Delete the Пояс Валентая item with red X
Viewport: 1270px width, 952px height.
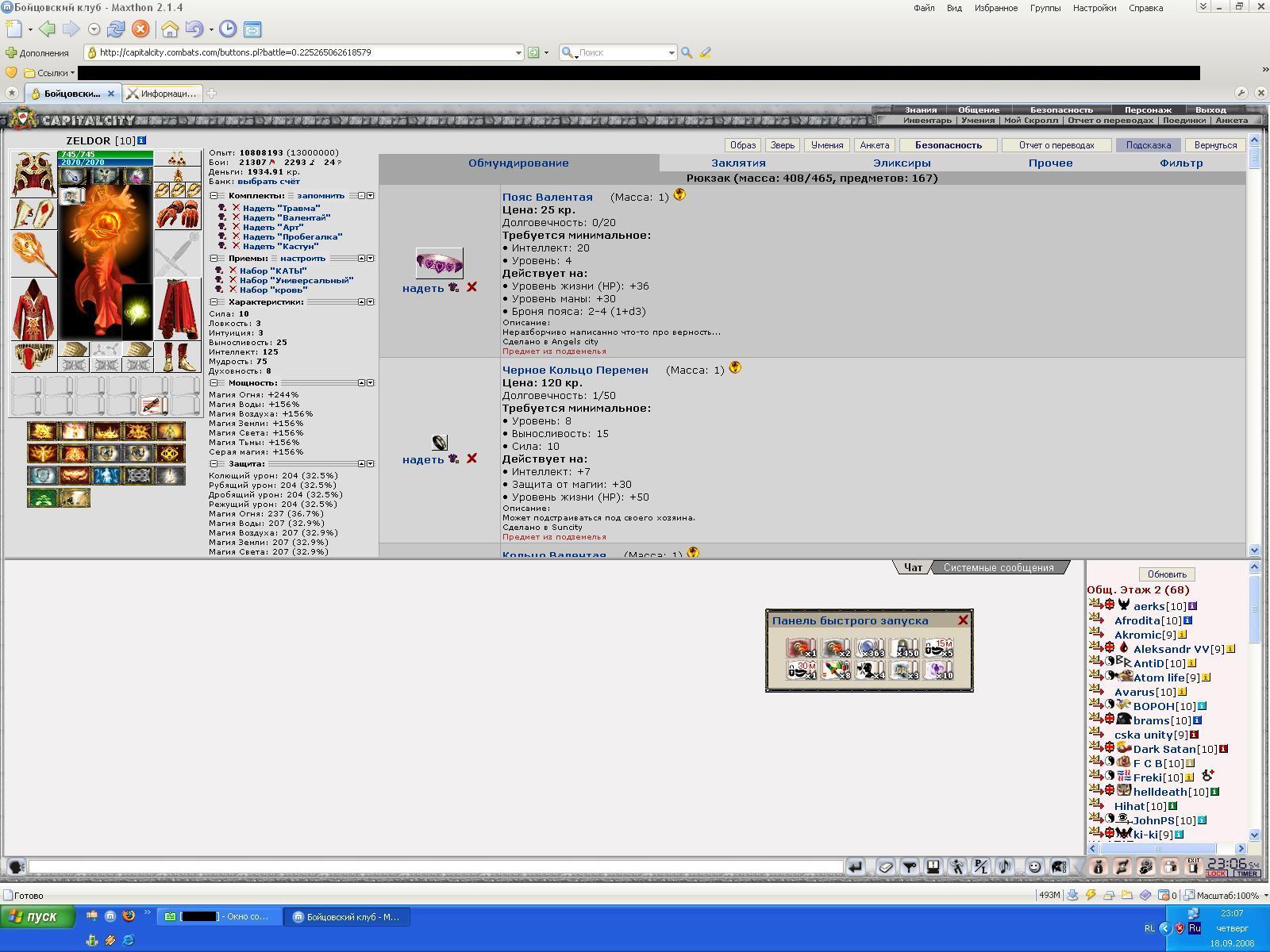click(x=471, y=287)
